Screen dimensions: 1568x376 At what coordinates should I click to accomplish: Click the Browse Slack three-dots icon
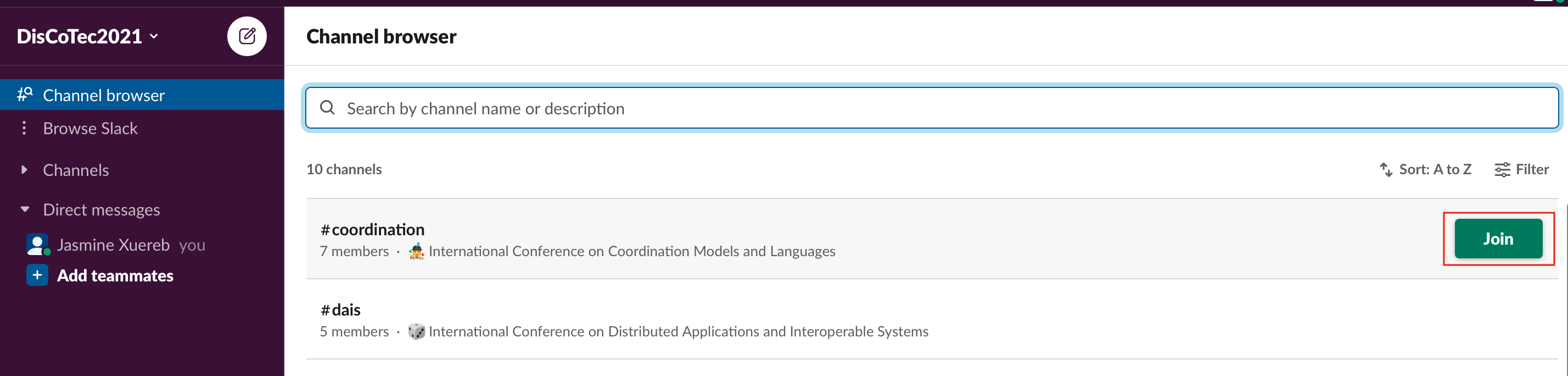point(24,128)
